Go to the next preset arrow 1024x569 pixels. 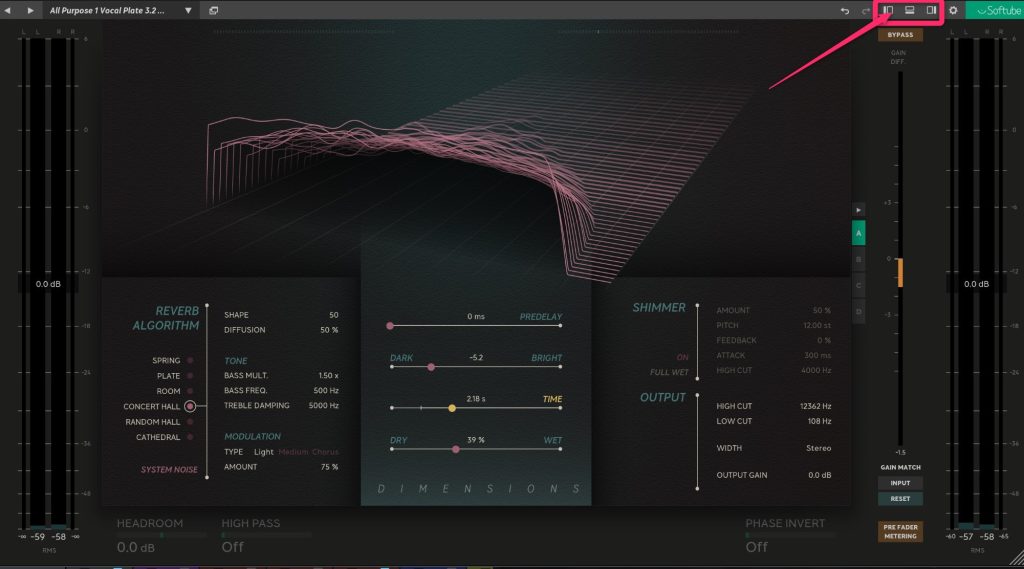click(31, 10)
